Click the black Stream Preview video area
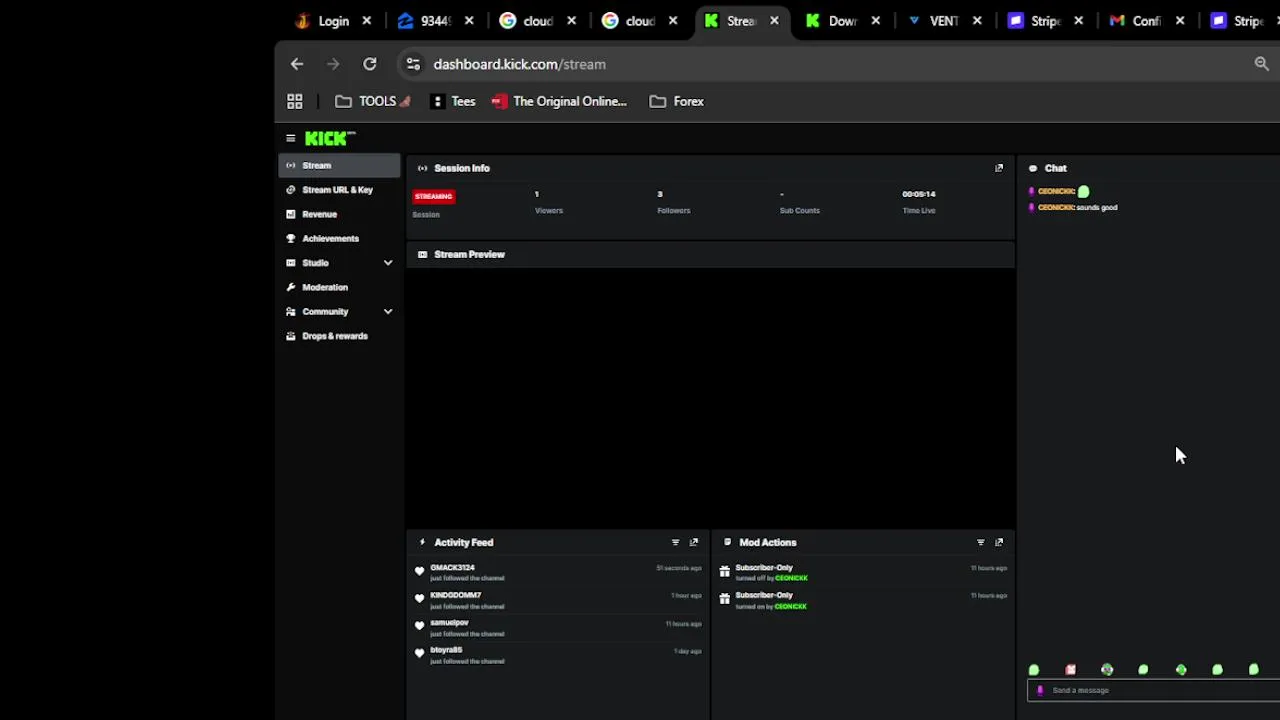 pyautogui.click(x=711, y=396)
